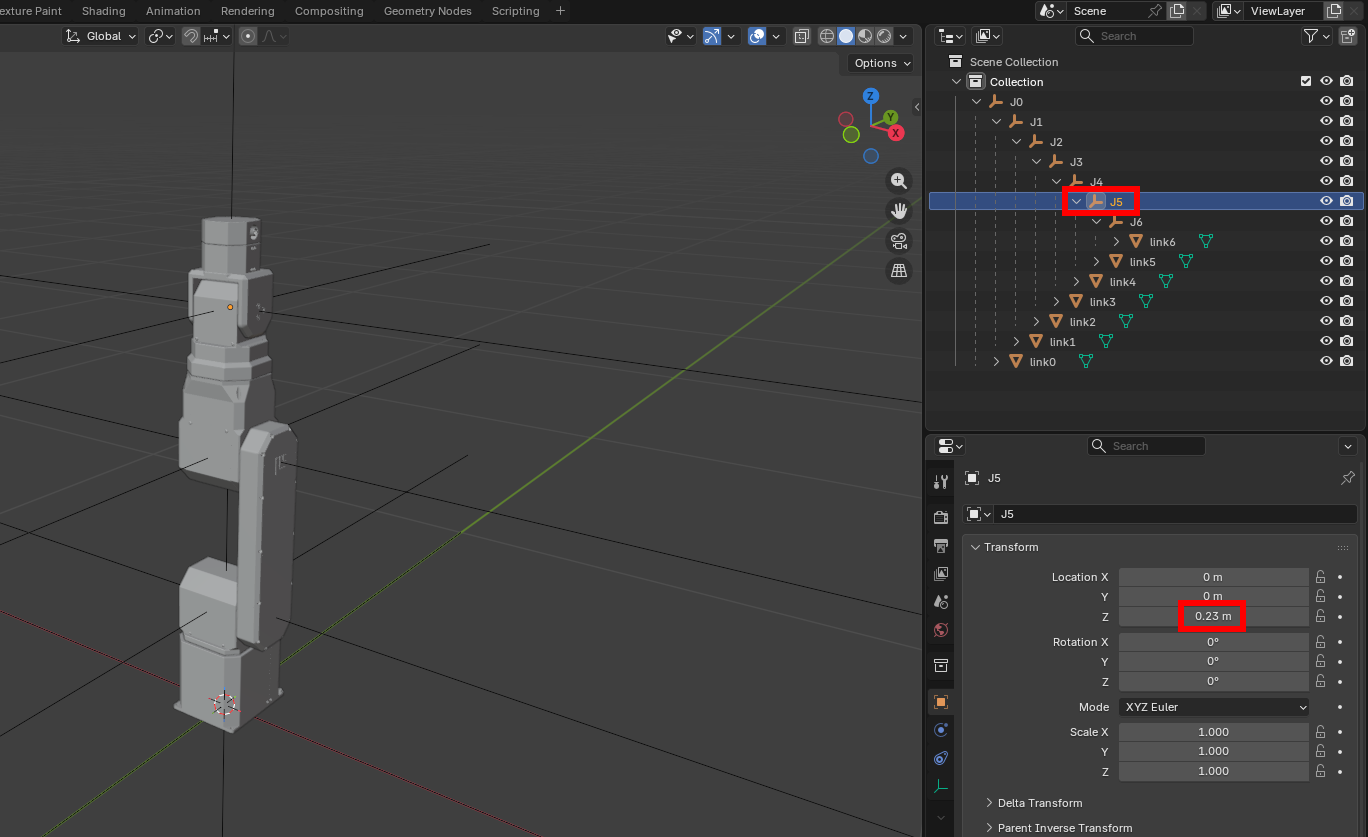Uncheck the Collection exclude checkbox
The width and height of the screenshot is (1368, 837).
[1306, 81]
